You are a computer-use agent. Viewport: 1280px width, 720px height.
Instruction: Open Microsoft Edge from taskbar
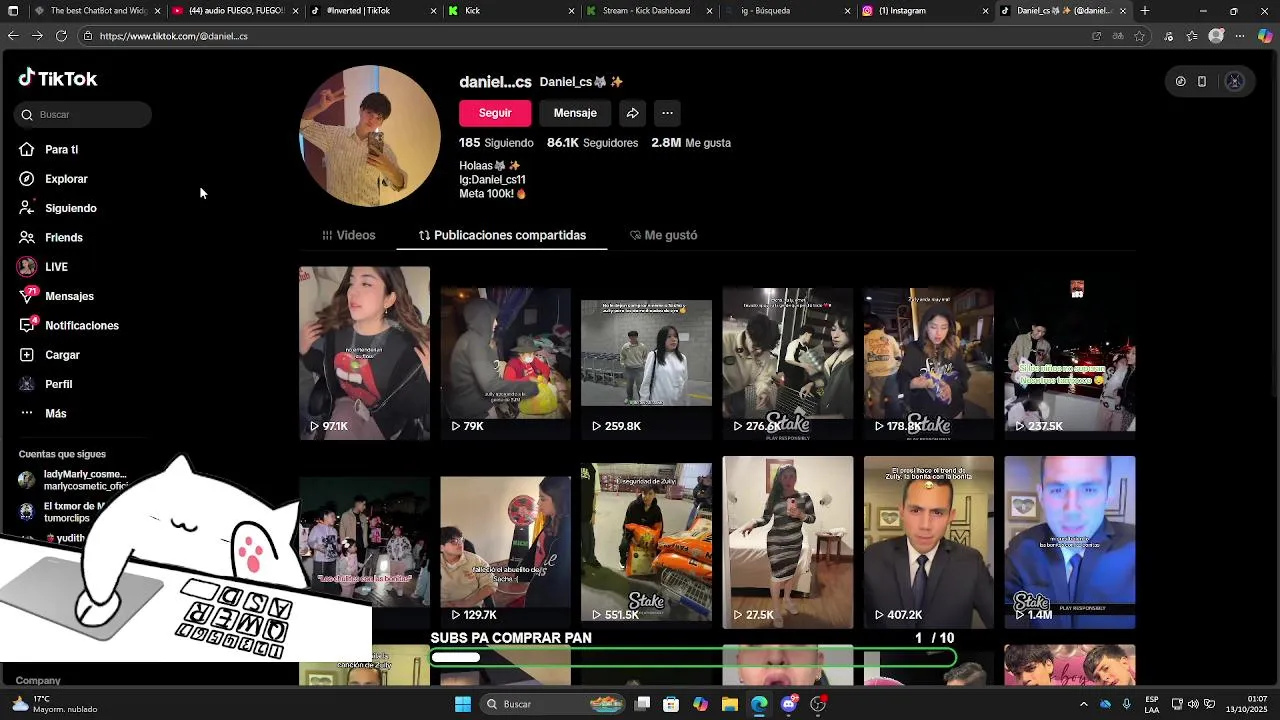coord(759,704)
